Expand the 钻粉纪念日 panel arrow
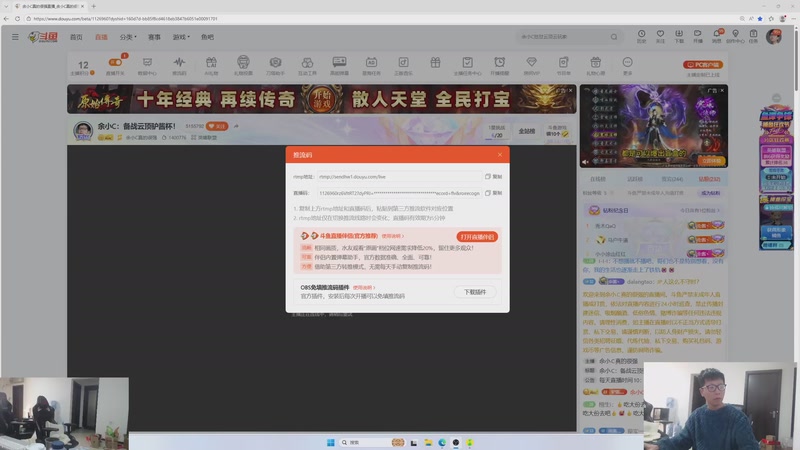 [718, 210]
